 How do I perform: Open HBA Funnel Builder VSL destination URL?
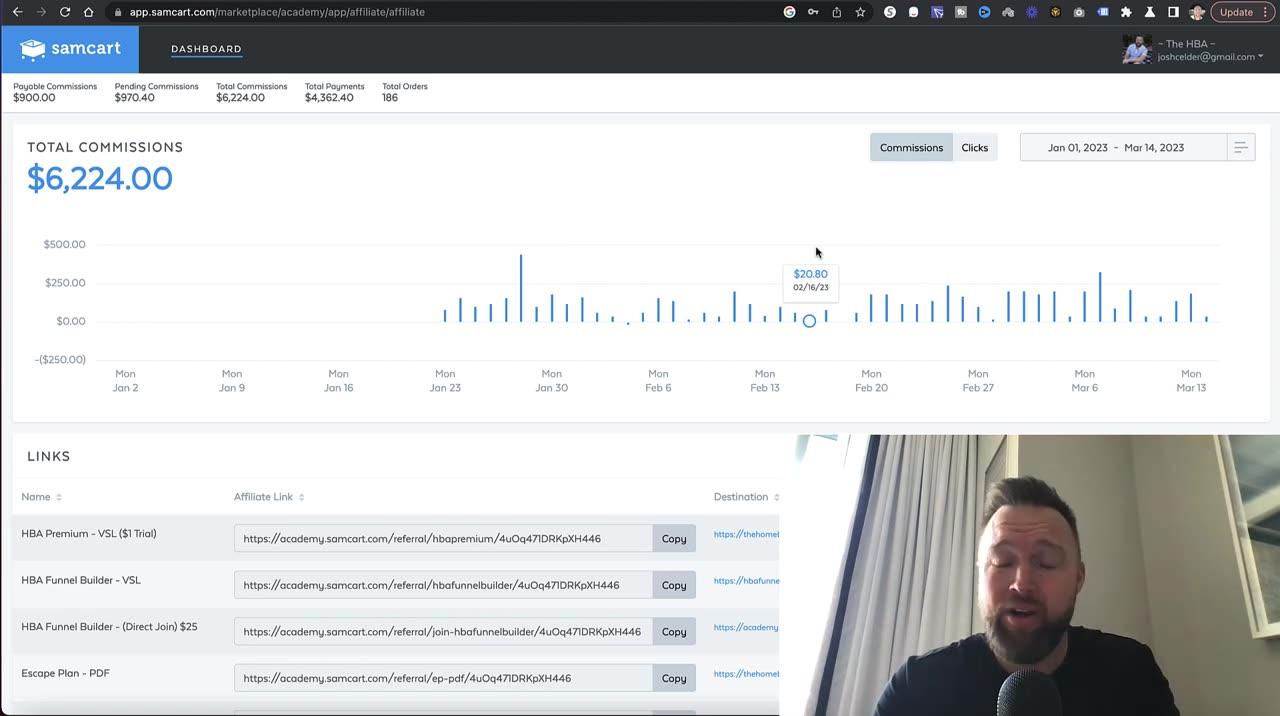pos(746,581)
